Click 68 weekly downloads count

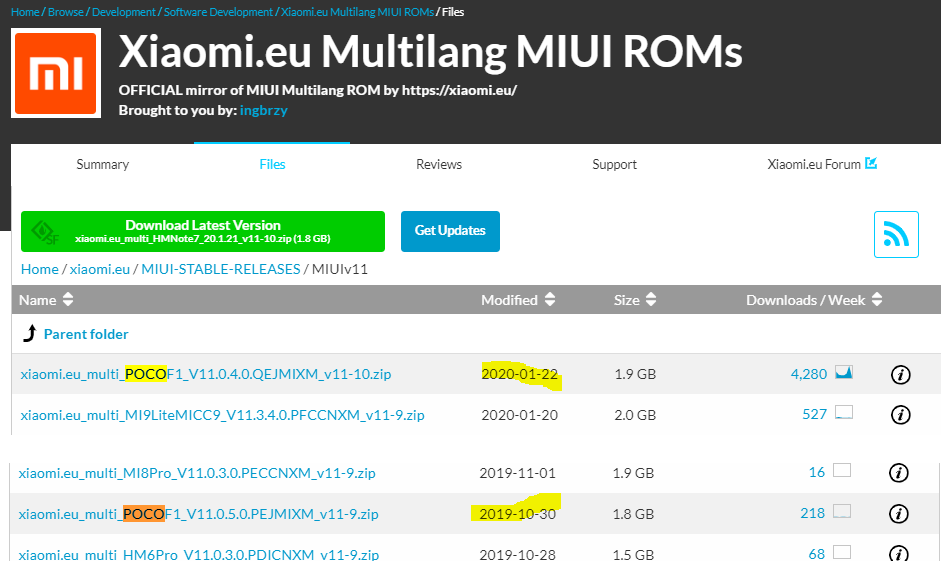(817, 553)
